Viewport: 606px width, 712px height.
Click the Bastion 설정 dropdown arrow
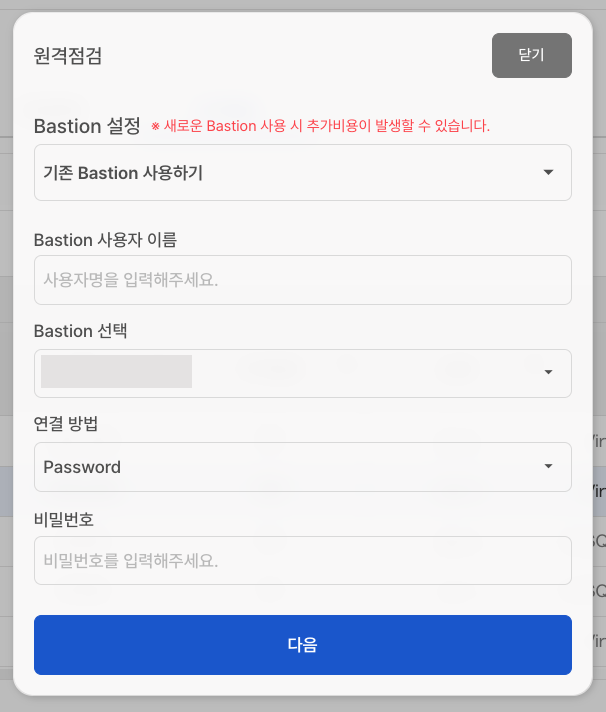548,173
